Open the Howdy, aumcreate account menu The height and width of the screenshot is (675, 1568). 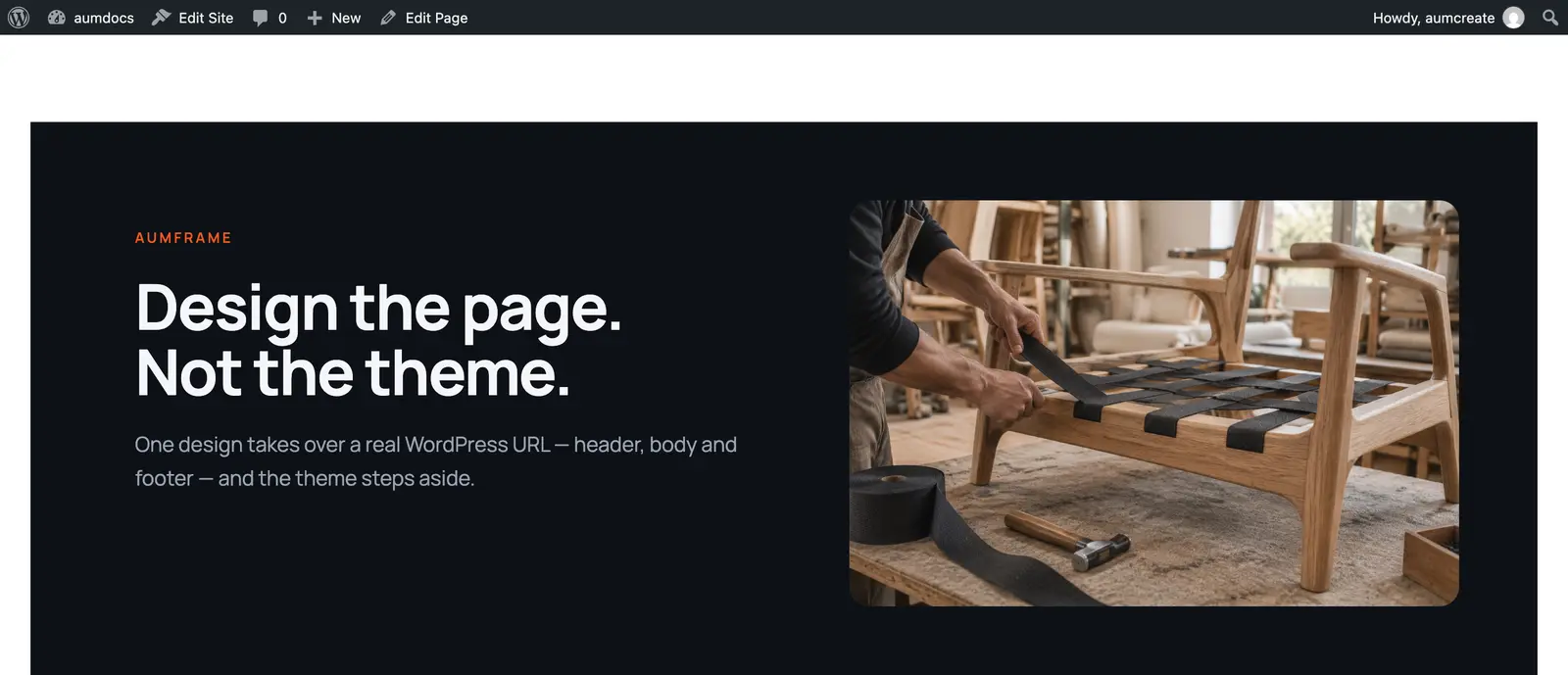pos(1434,18)
